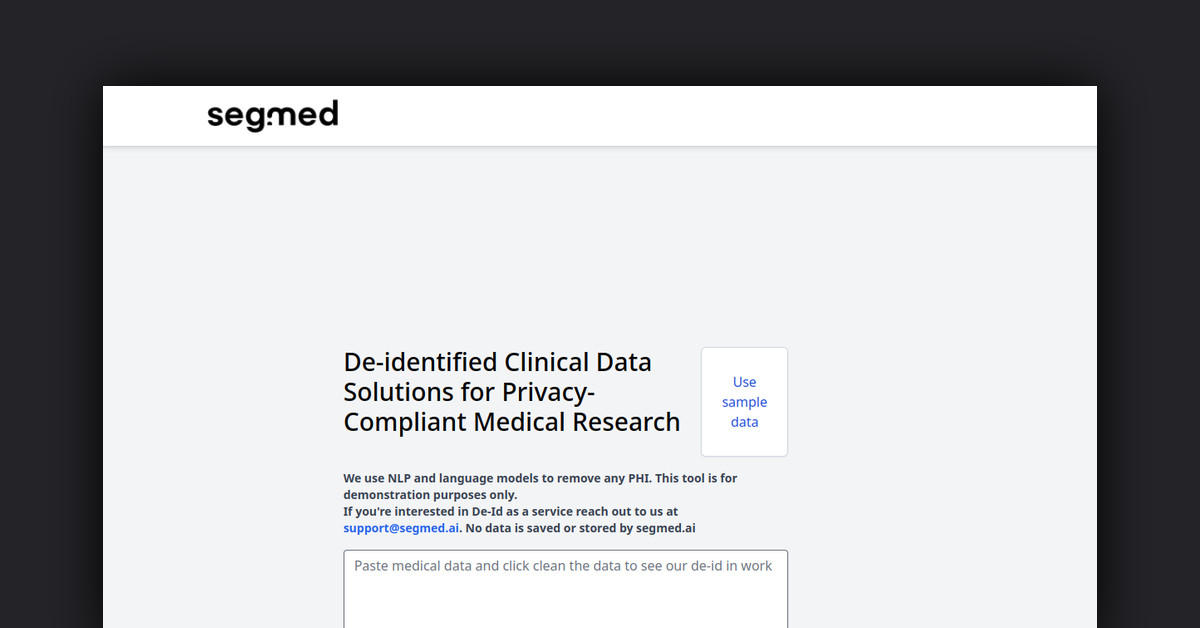Click the empty gray area above the heading
This screenshot has width=1200, height=628.
coord(600,250)
